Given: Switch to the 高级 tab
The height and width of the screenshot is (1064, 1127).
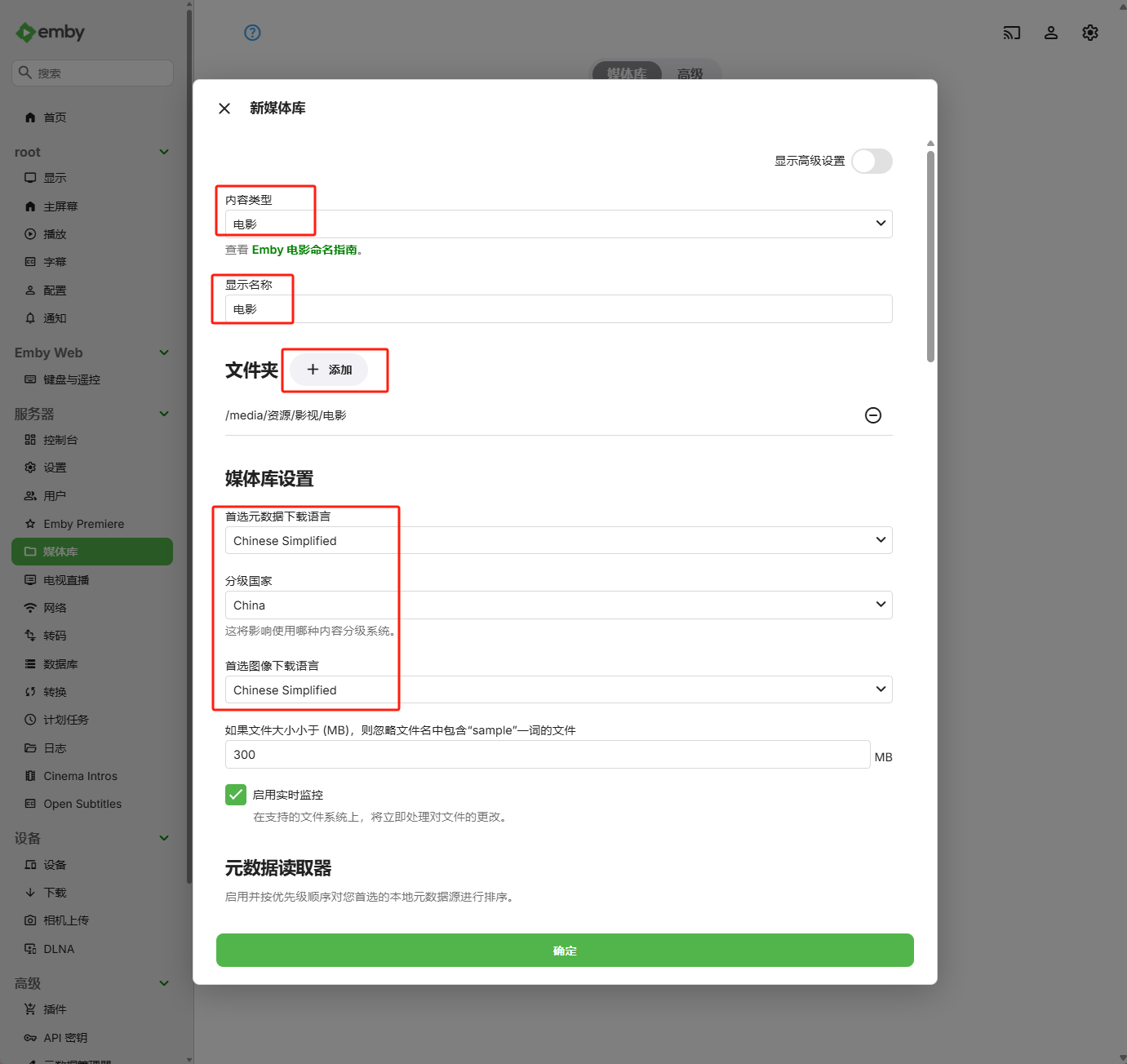Looking at the screenshot, I should pos(690,73).
